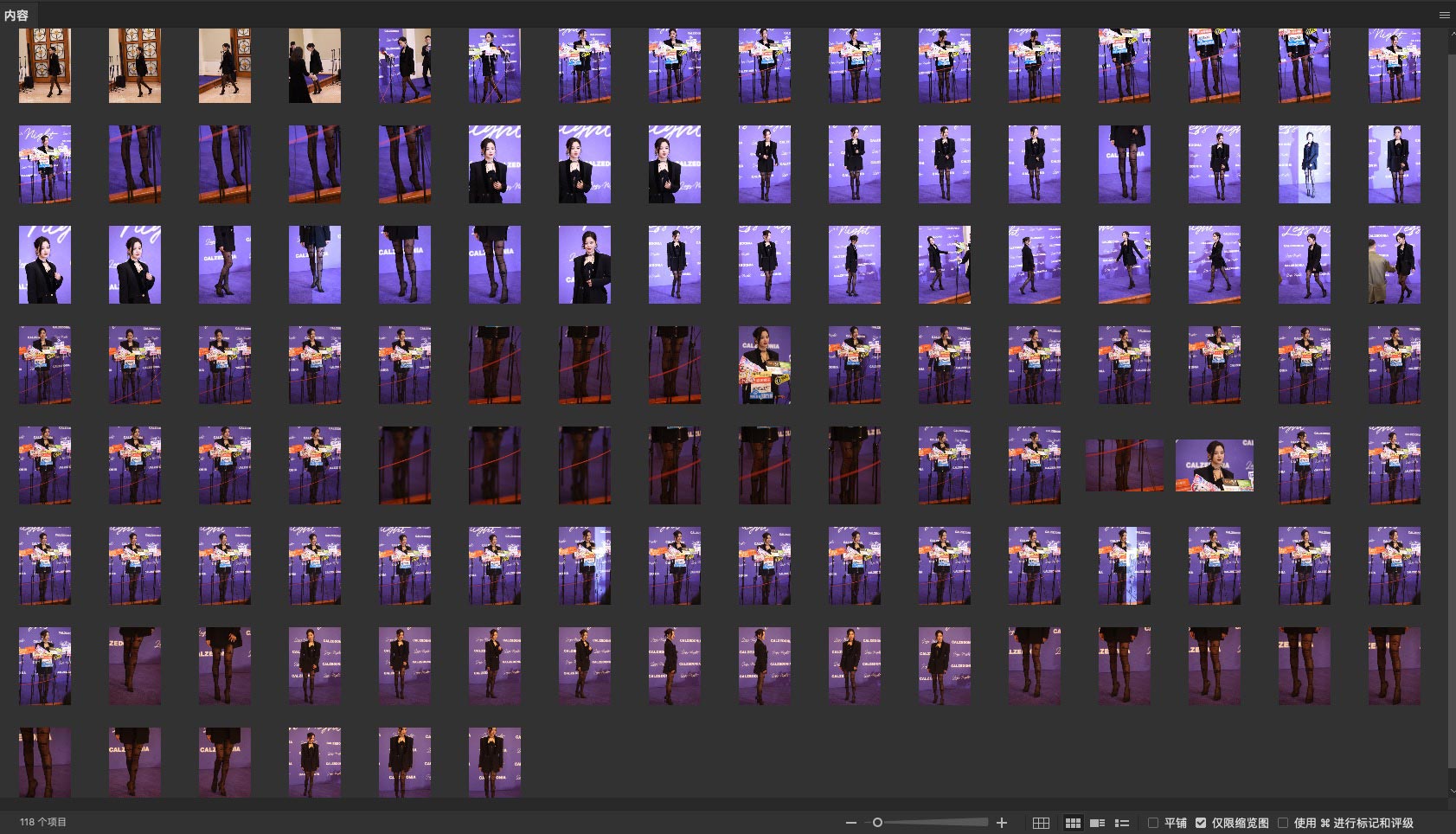Enable the 平铺 checkbox
This screenshot has height=834, width=1456.
(x=1153, y=823)
